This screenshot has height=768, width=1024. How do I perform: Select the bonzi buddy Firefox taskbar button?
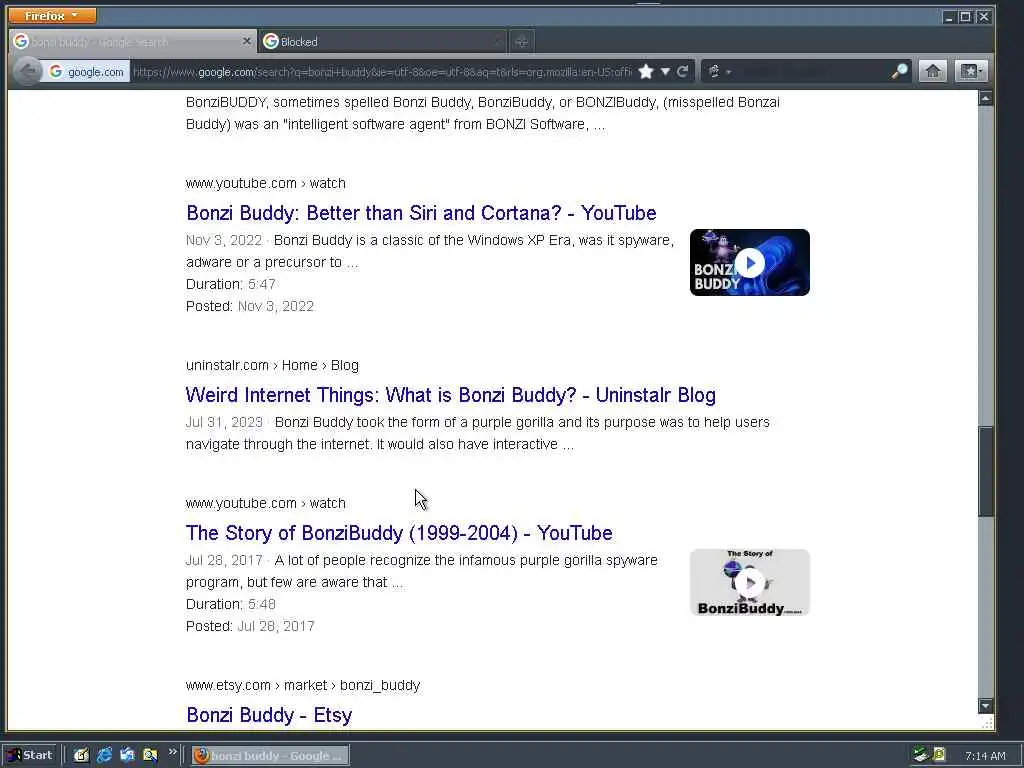point(270,756)
